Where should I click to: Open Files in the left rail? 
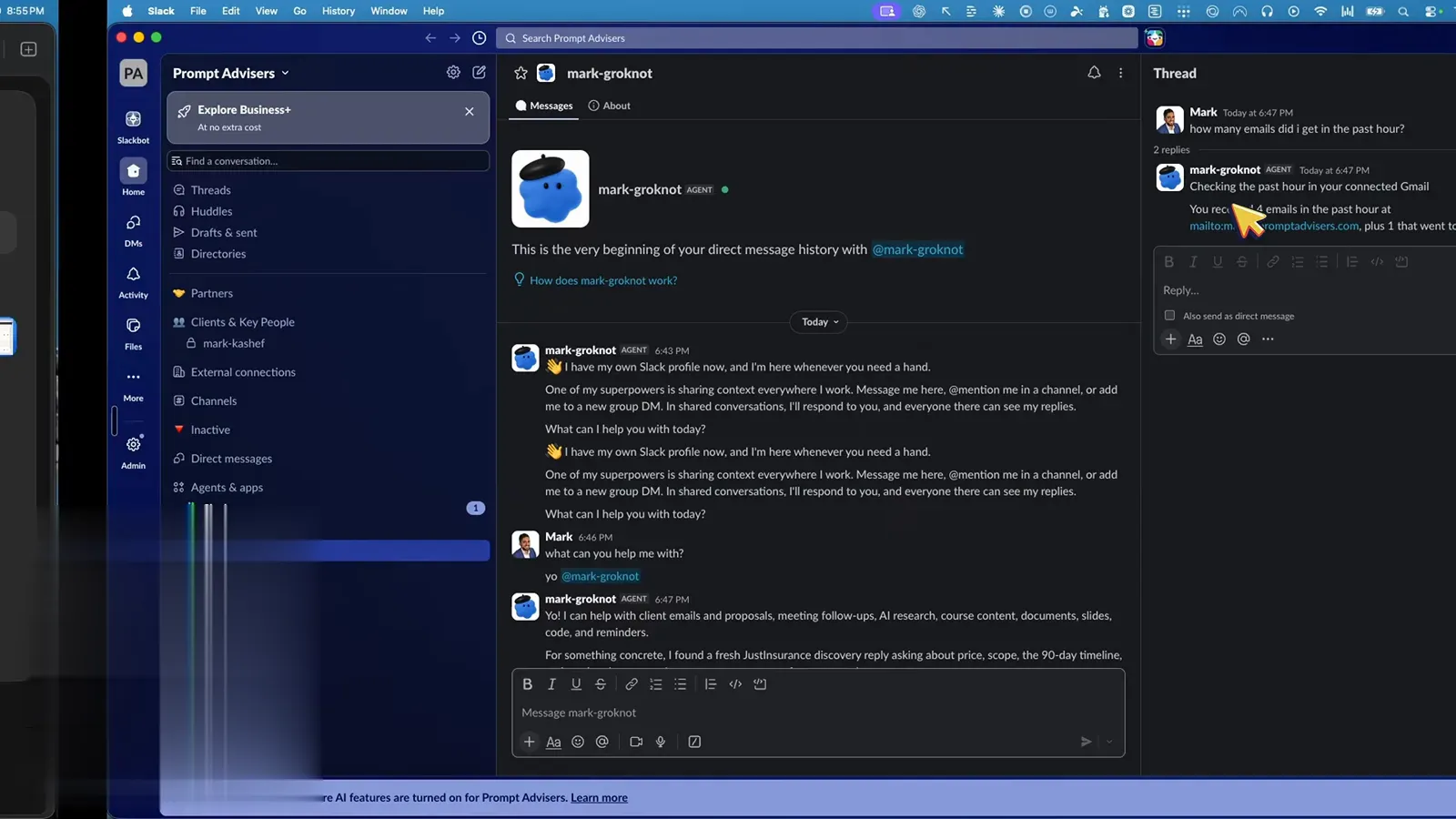[x=133, y=326]
